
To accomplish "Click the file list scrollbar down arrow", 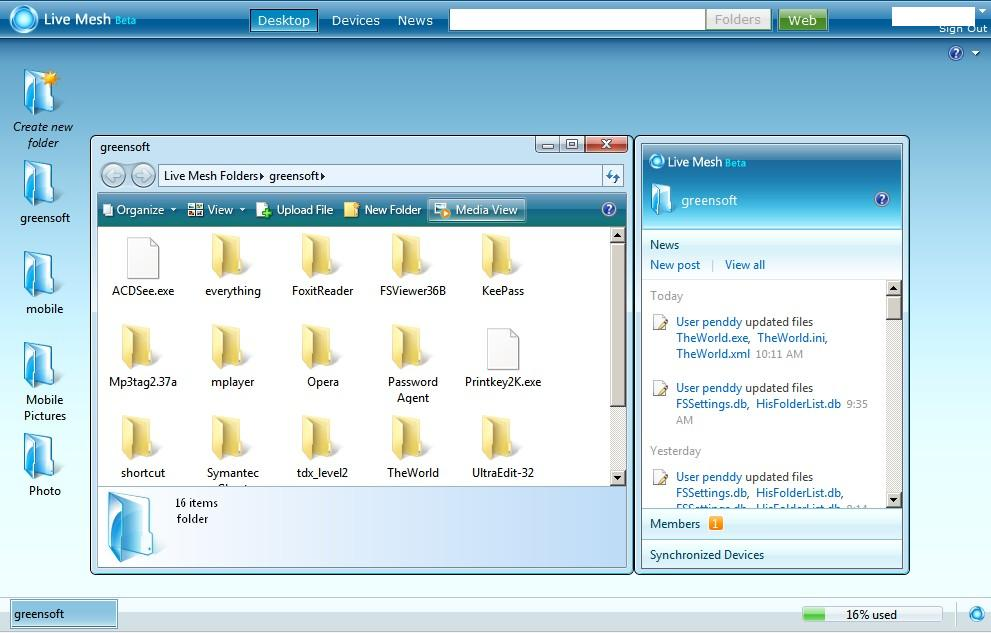I will pyautogui.click(x=617, y=478).
